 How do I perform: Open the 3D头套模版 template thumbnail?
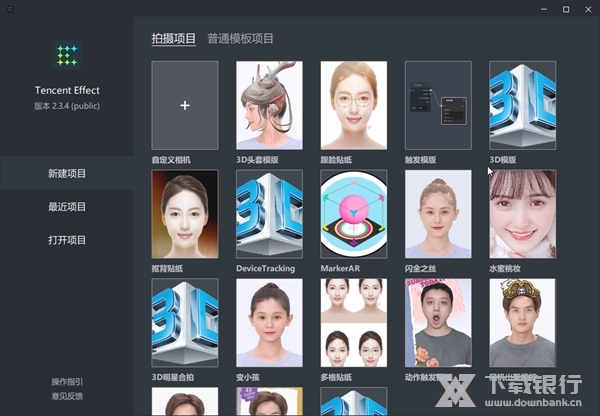[x=269, y=105]
